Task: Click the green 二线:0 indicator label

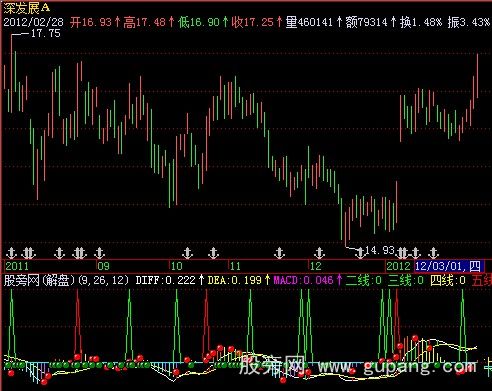Action: click(364, 280)
